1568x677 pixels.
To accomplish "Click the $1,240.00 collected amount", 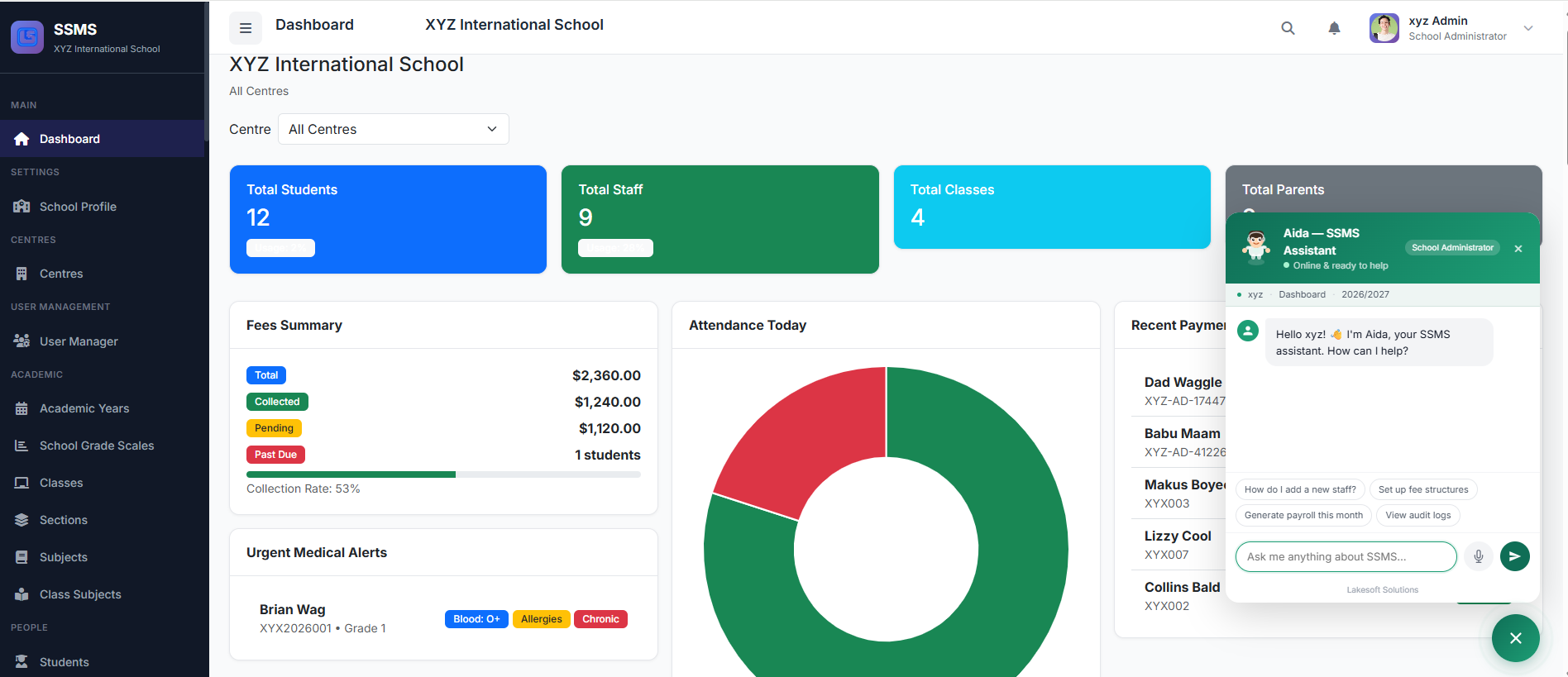I will 608,402.
